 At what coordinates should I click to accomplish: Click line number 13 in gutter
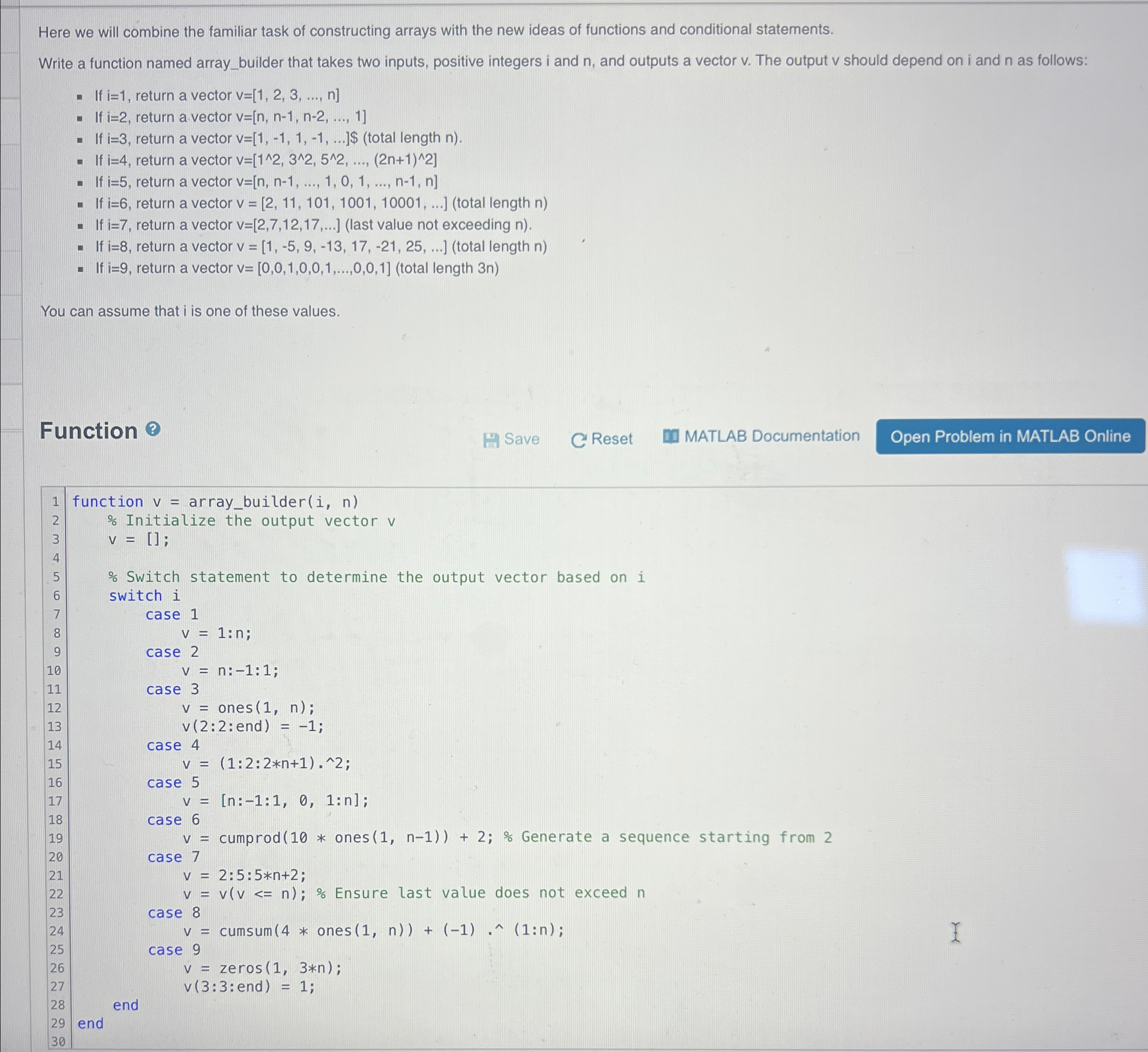point(54,727)
